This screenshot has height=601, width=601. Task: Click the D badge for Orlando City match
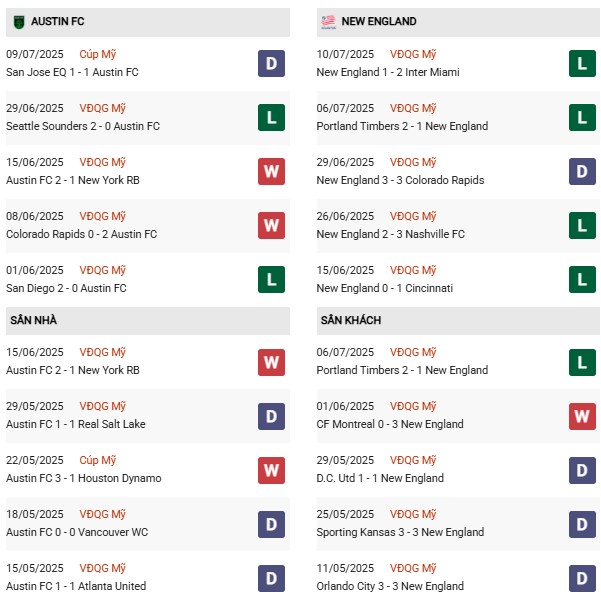point(582,578)
